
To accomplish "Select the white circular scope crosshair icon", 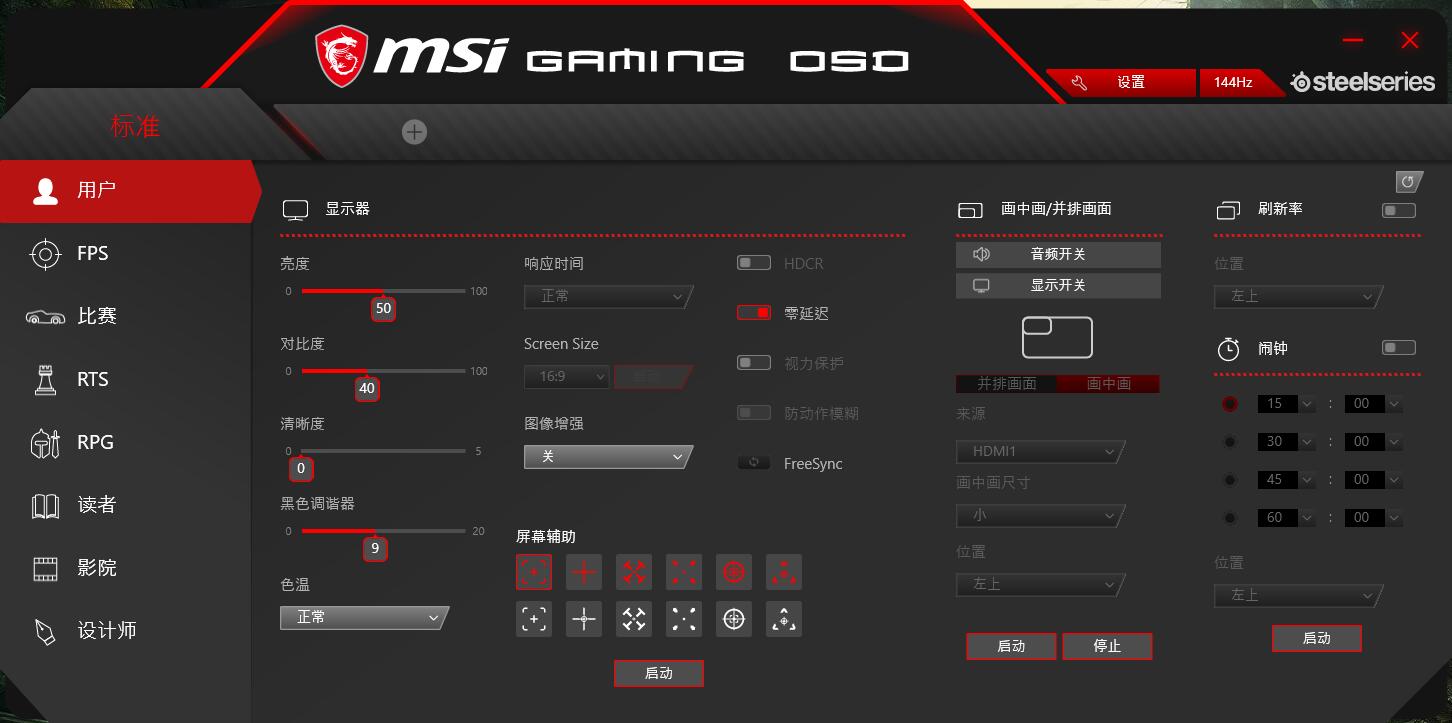I will coord(733,619).
